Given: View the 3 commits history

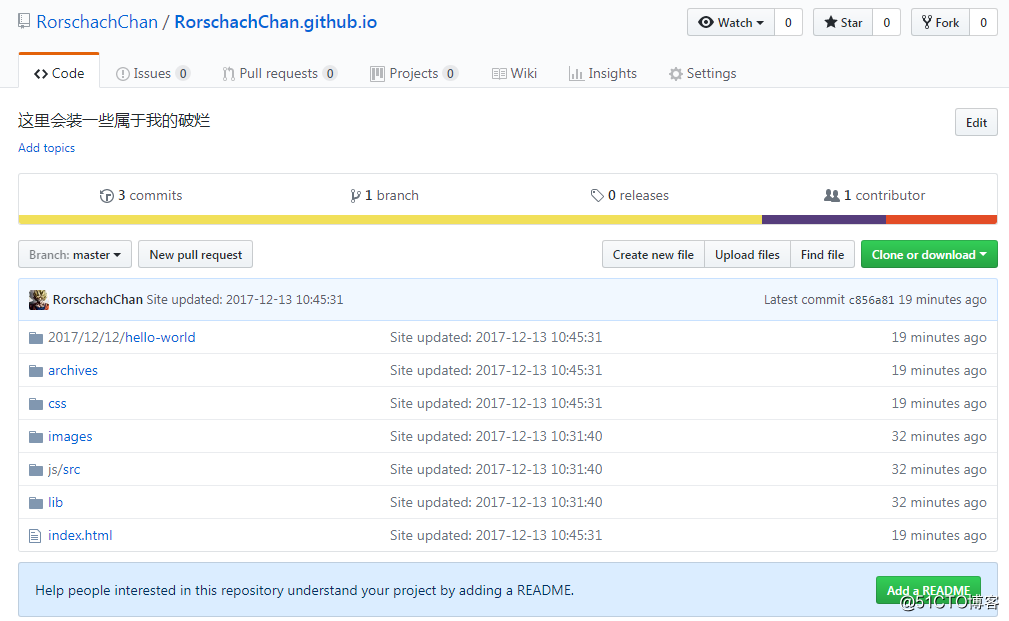Looking at the screenshot, I should coord(141,195).
